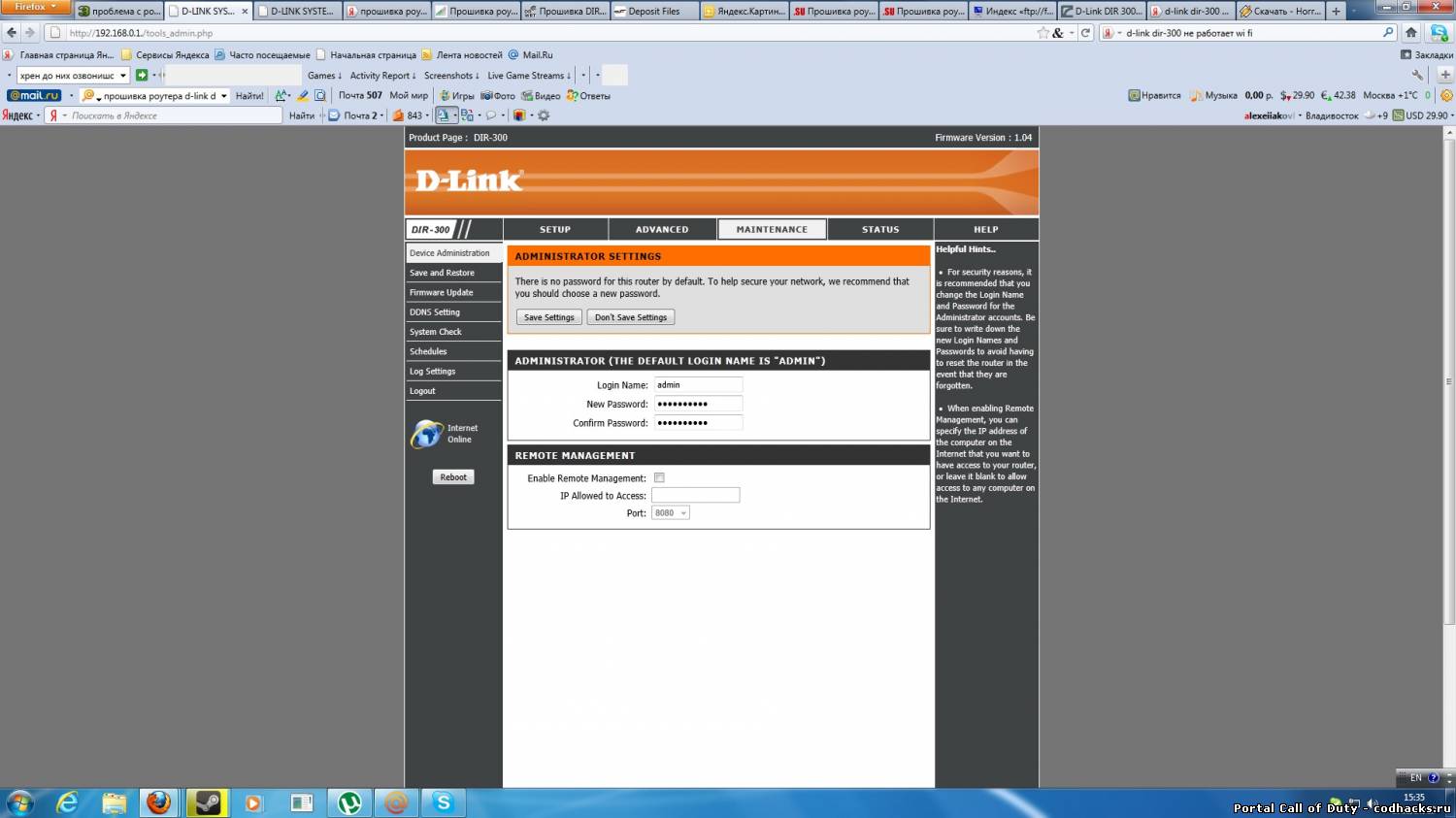Open Steam from the taskbar
Screen dimensions: 1456x818
pos(206,802)
